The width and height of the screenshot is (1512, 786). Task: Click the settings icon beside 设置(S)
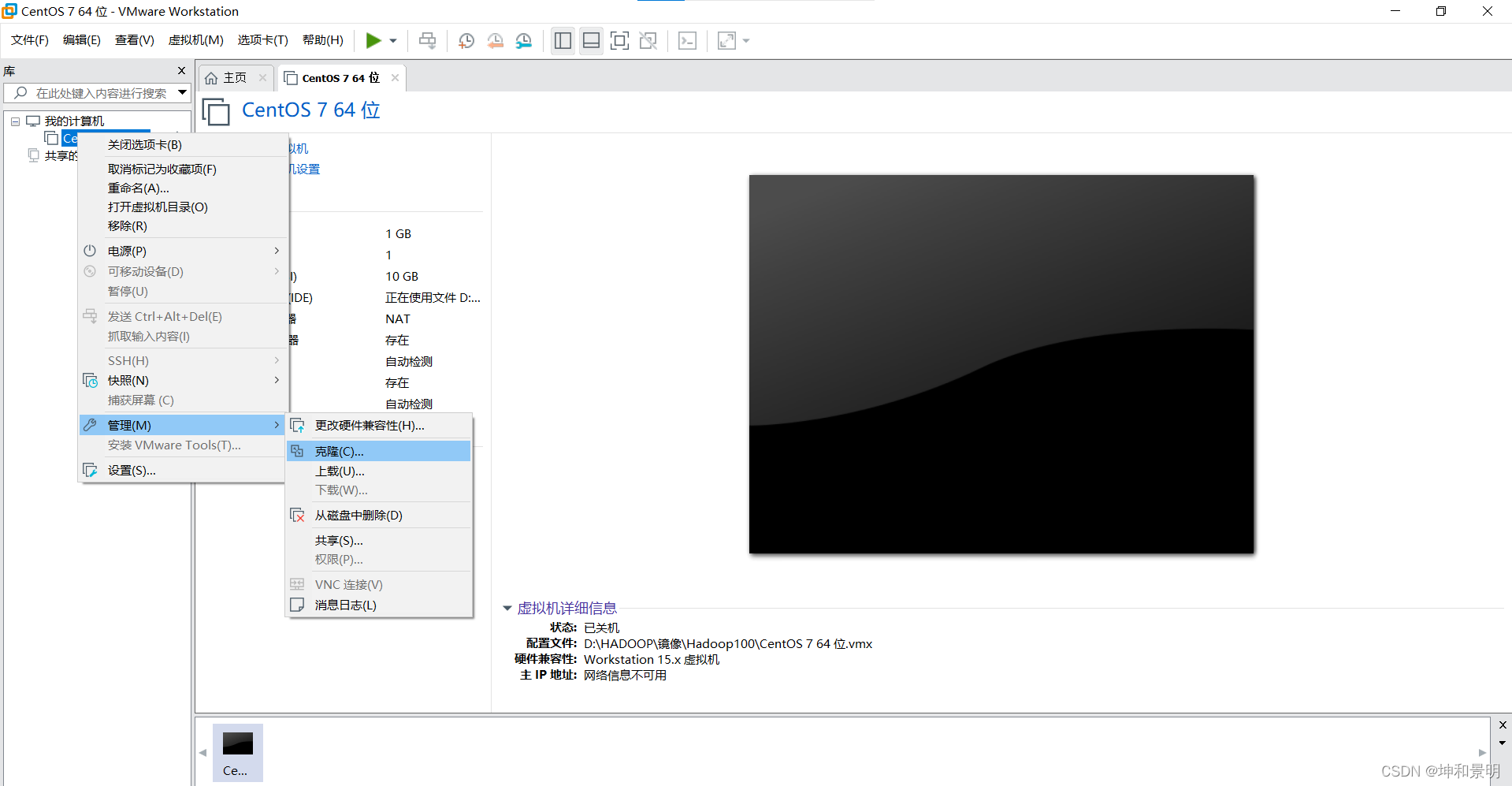point(91,471)
